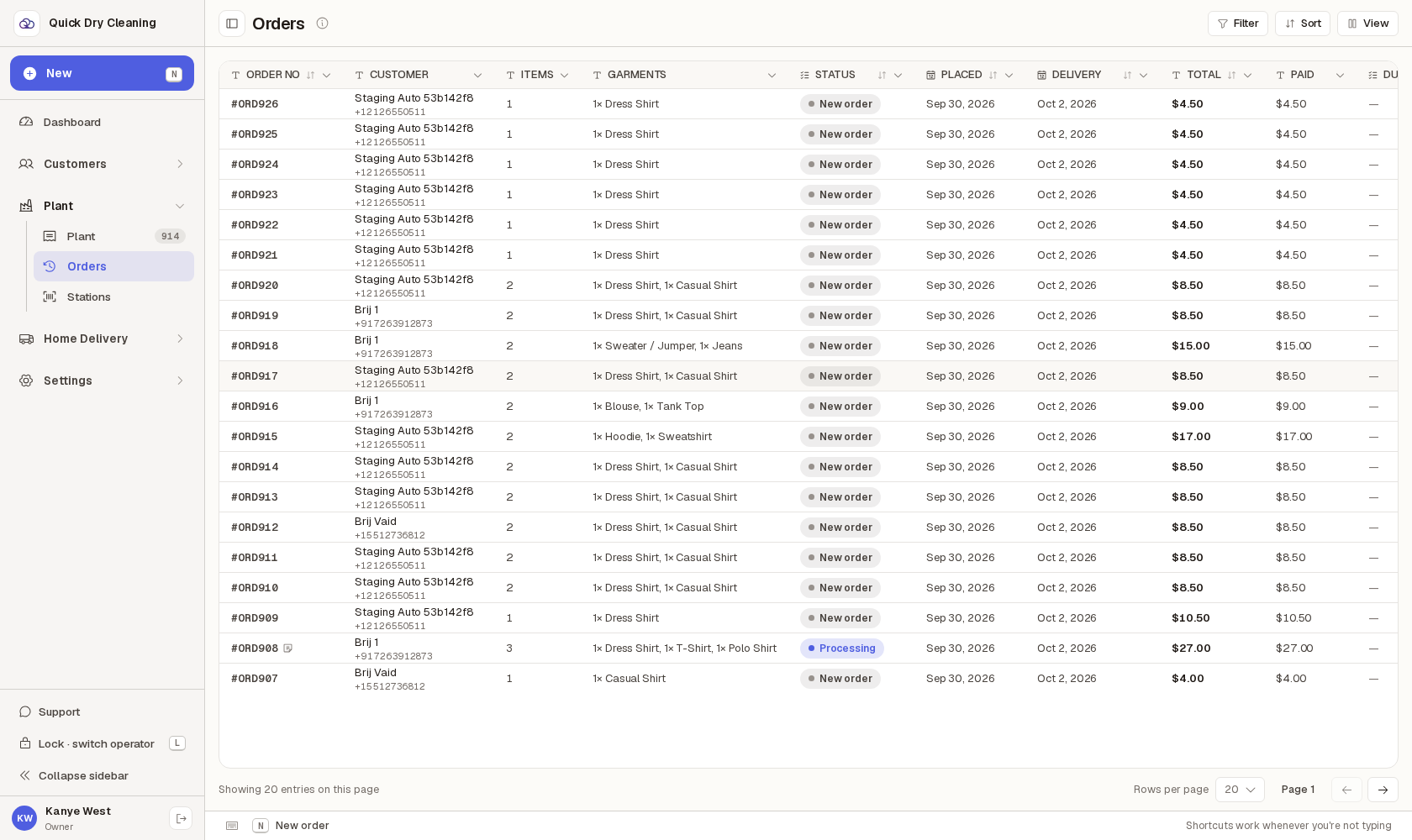Viewport: 1412px width, 840px height.
Task: Sort by Order No column arrows
Action: tap(310, 76)
